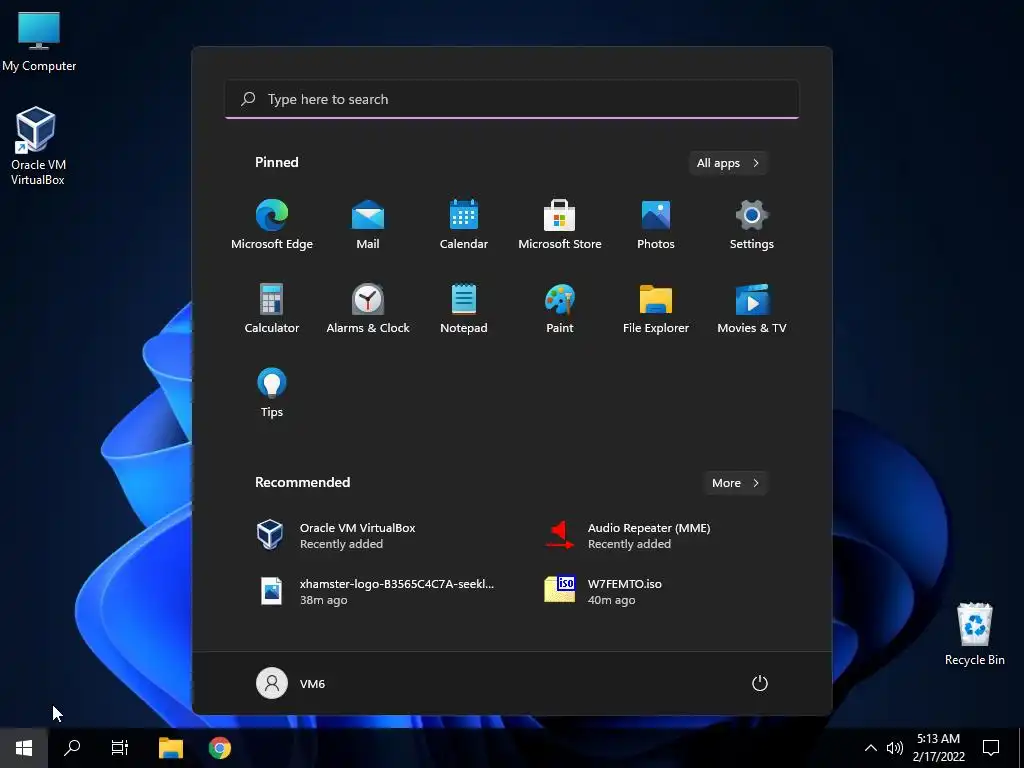Open Task View on the taskbar
Image resolution: width=1024 pixels, height=768 pixels.
120,748
